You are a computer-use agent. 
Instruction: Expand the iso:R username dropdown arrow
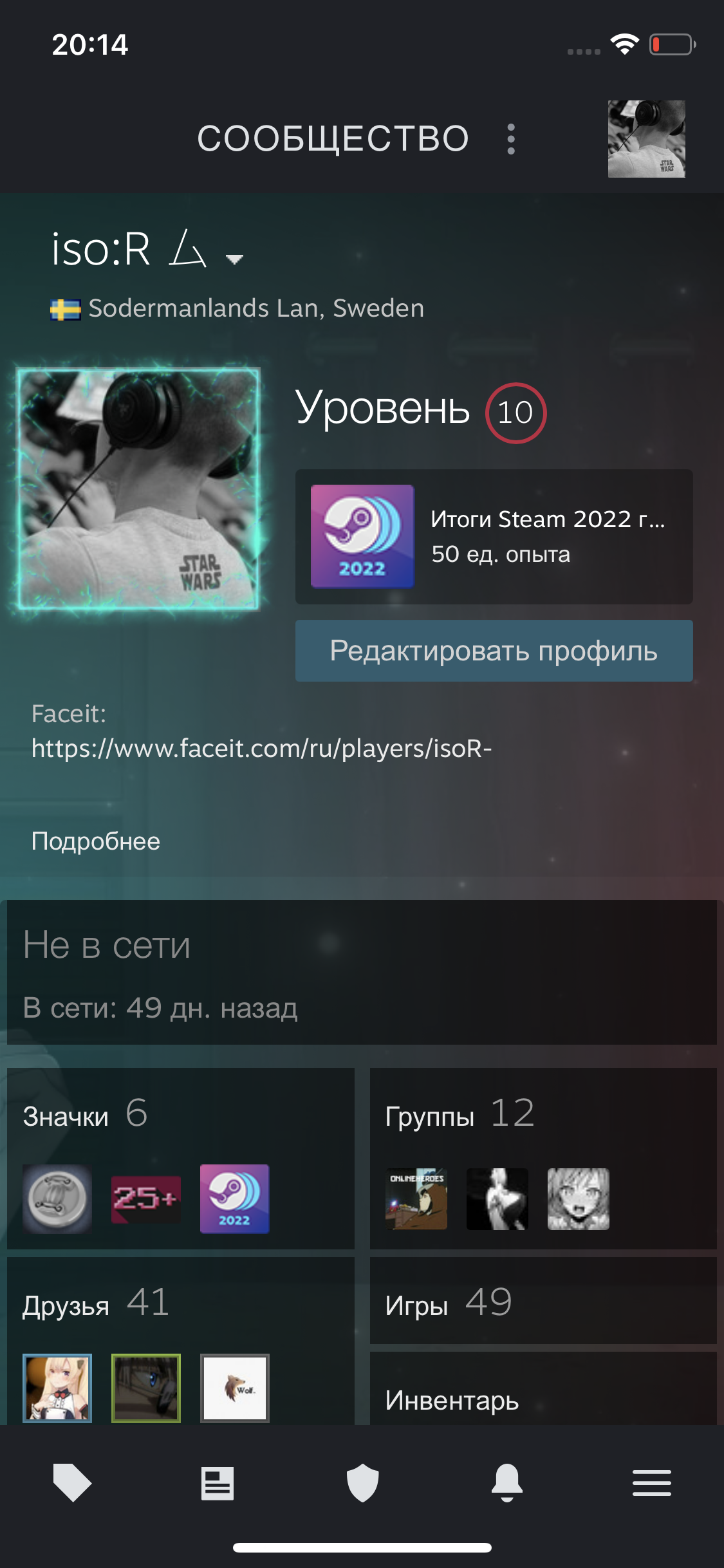click(234, 259)
